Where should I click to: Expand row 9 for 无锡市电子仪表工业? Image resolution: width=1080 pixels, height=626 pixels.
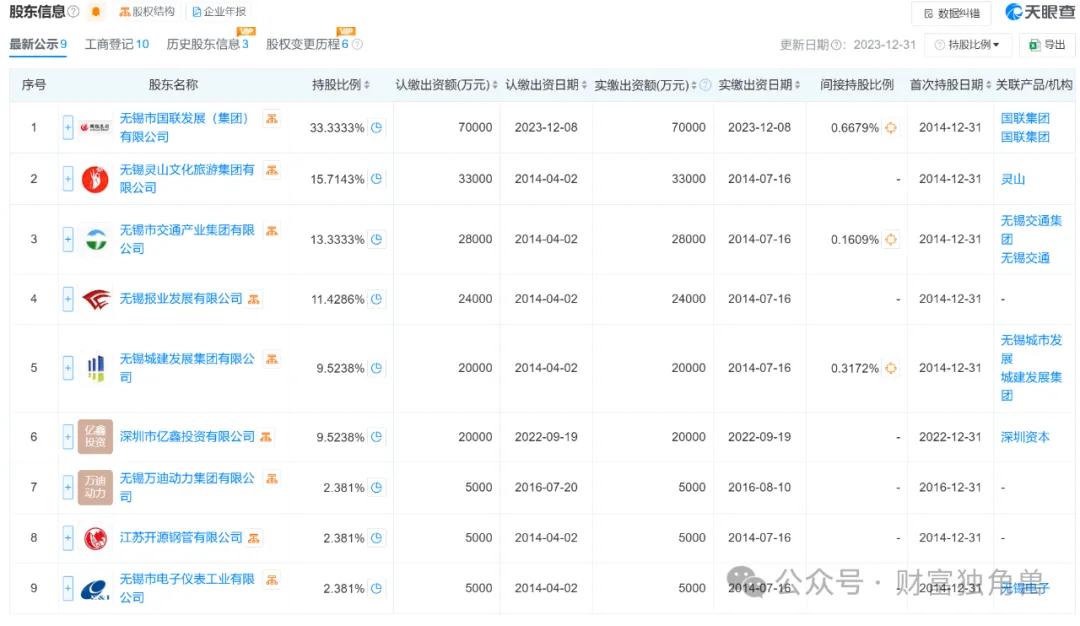pyautogui.click(x=68, y=589)
